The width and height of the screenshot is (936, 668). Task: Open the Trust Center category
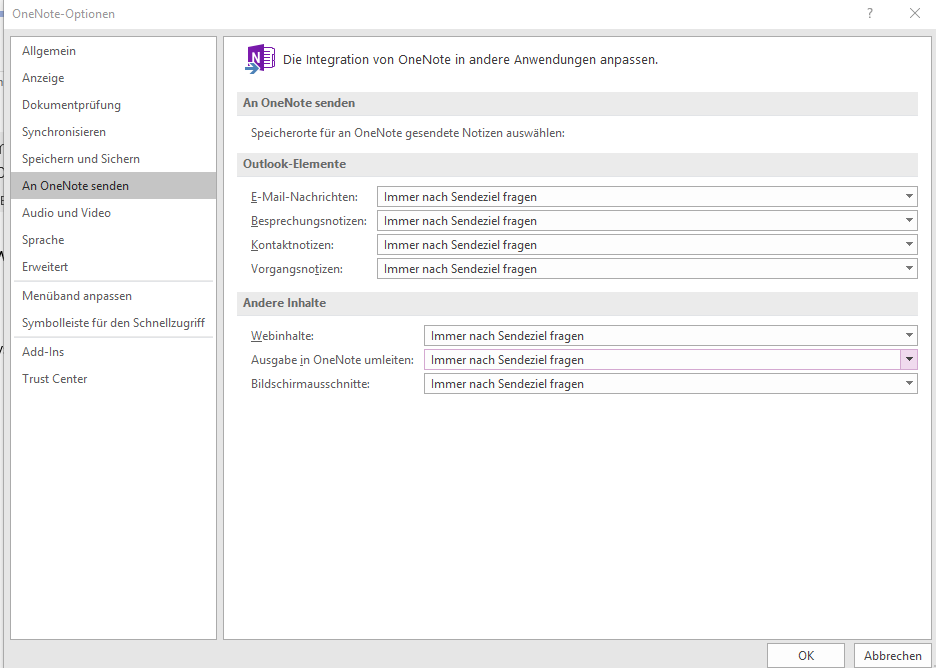pos(113,378)
